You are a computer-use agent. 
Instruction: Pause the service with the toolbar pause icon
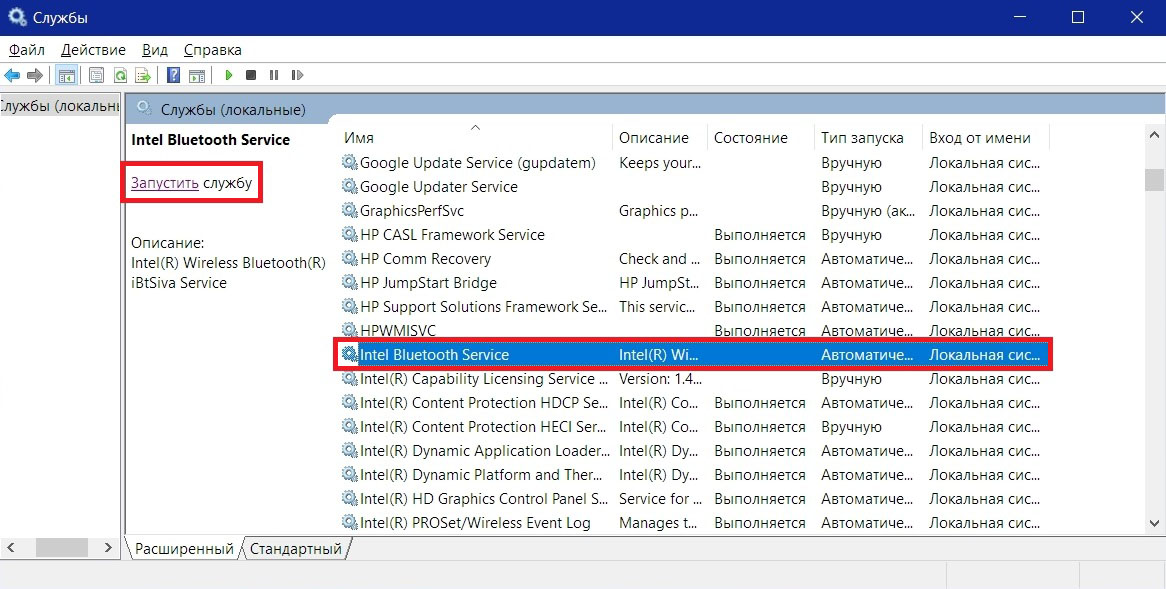(x=274, y=75)
